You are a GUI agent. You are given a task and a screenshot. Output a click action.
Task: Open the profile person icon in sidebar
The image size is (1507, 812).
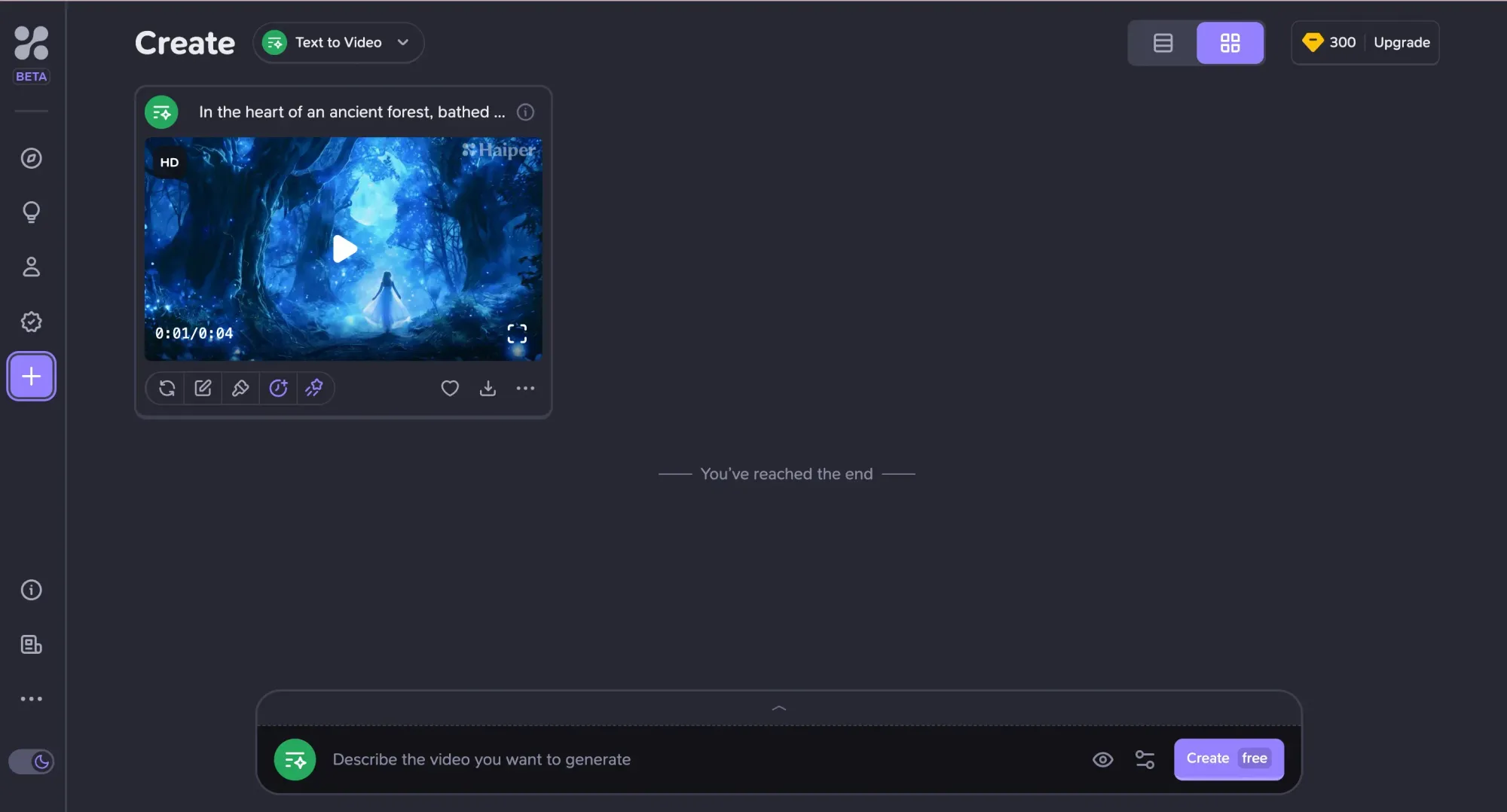31,267
